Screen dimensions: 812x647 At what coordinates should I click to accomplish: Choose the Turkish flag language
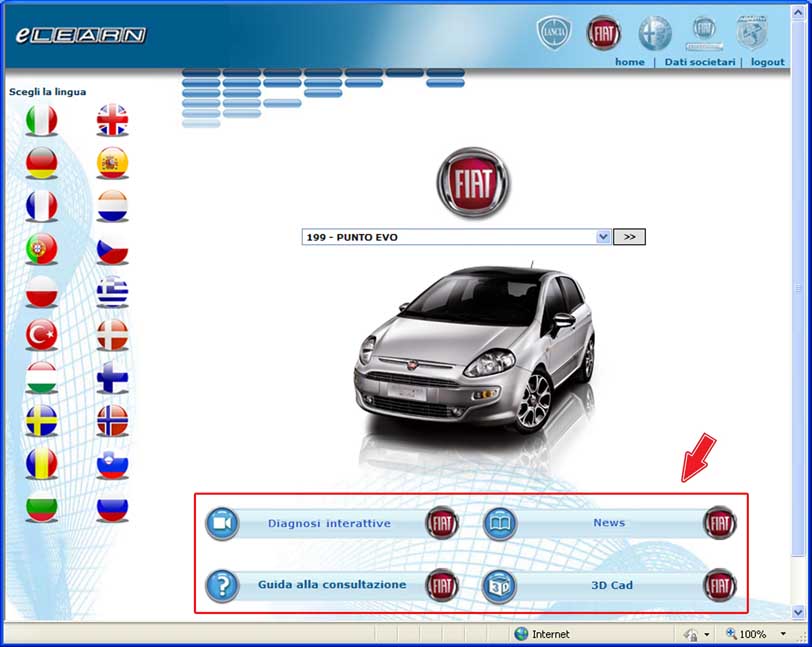click(41, 334)
